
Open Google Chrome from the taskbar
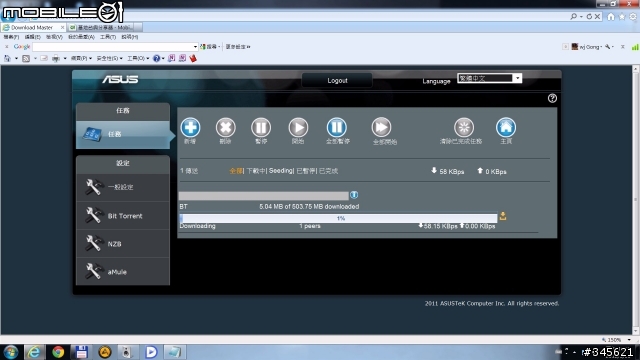click(x=58, y=352)
